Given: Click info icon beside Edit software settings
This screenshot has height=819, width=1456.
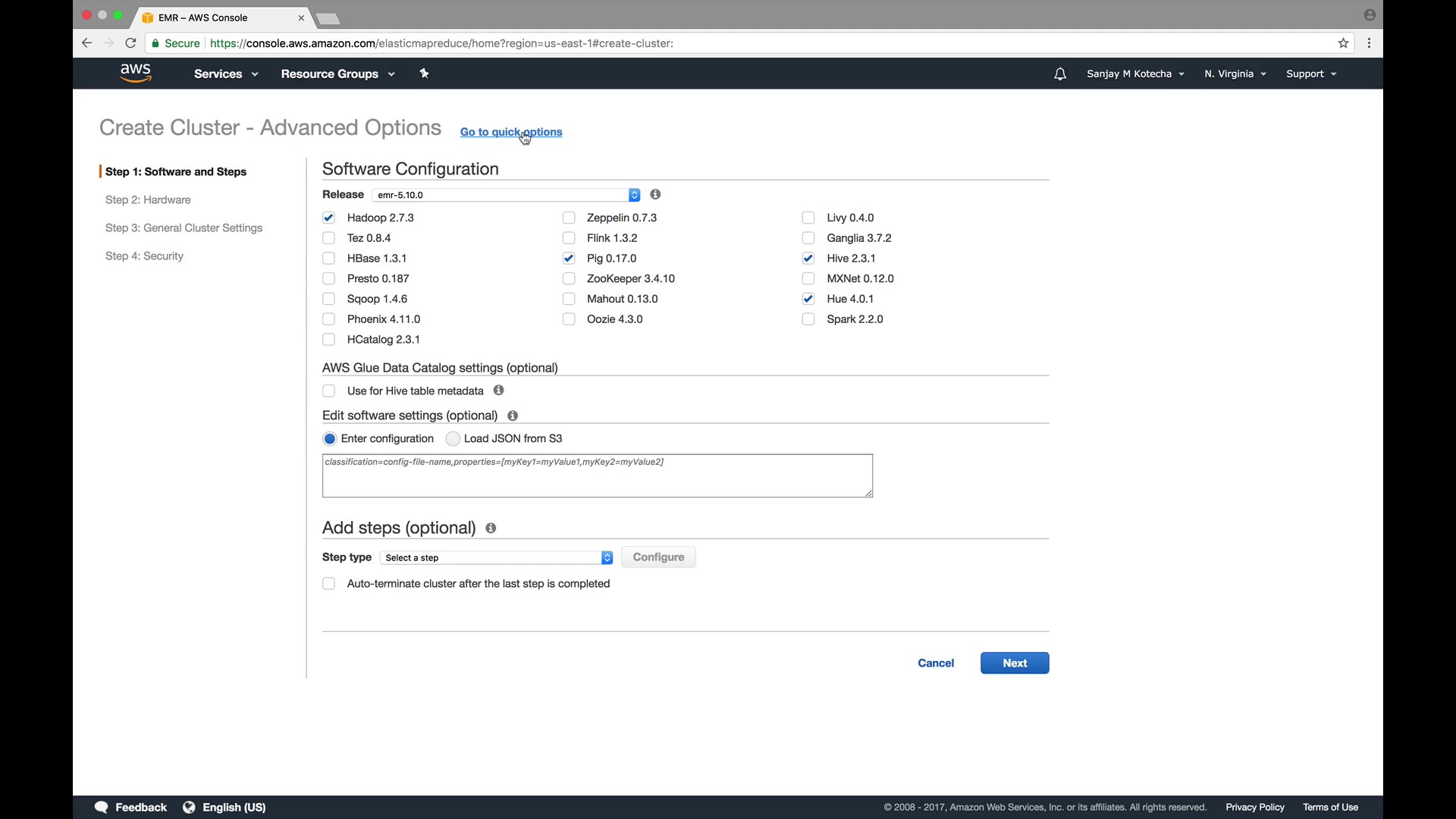Looking at the screenshot, I should pyautogui.click(x=513, y=416).
